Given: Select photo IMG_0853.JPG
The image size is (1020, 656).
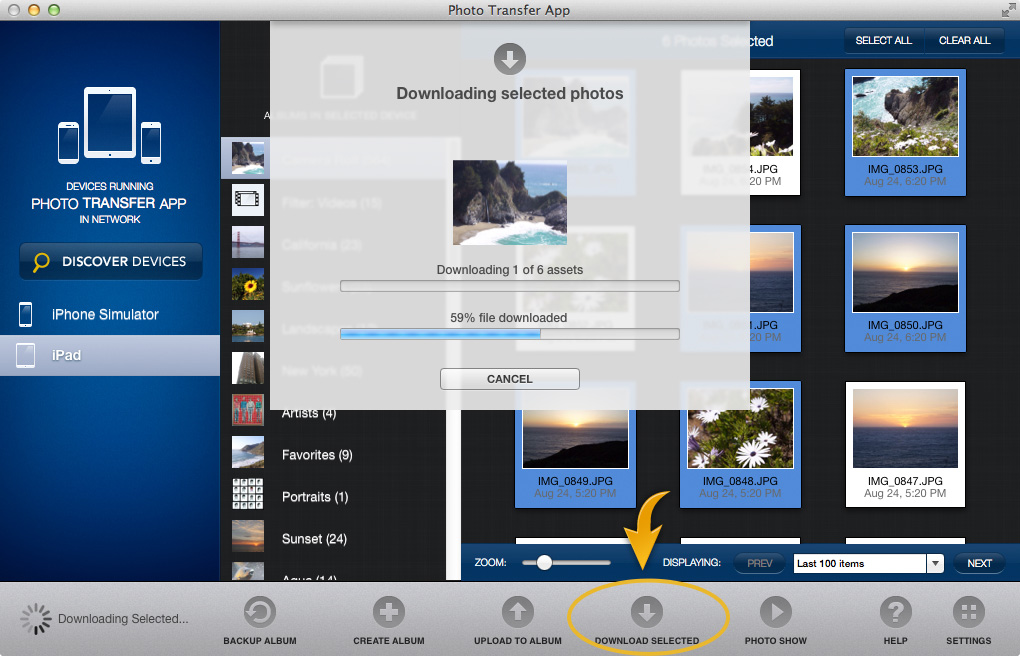Looking at the screenshot, I should pos(905,133).
